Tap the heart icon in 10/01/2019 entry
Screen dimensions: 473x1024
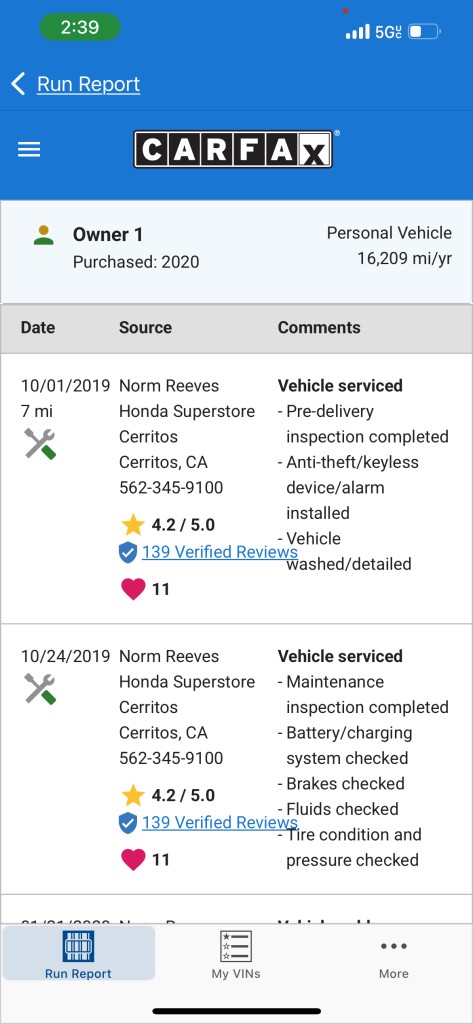(x=133, y=589)
